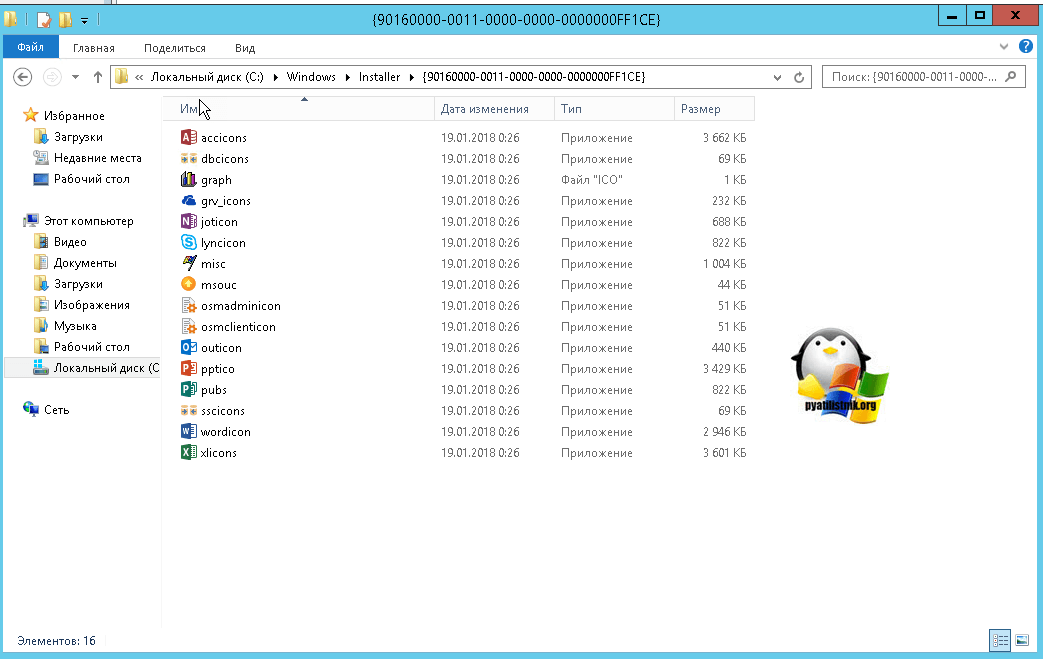Select the grv_icons OneDrive cloud file
The image size is (1043, 659).
(x=188, y=201)
